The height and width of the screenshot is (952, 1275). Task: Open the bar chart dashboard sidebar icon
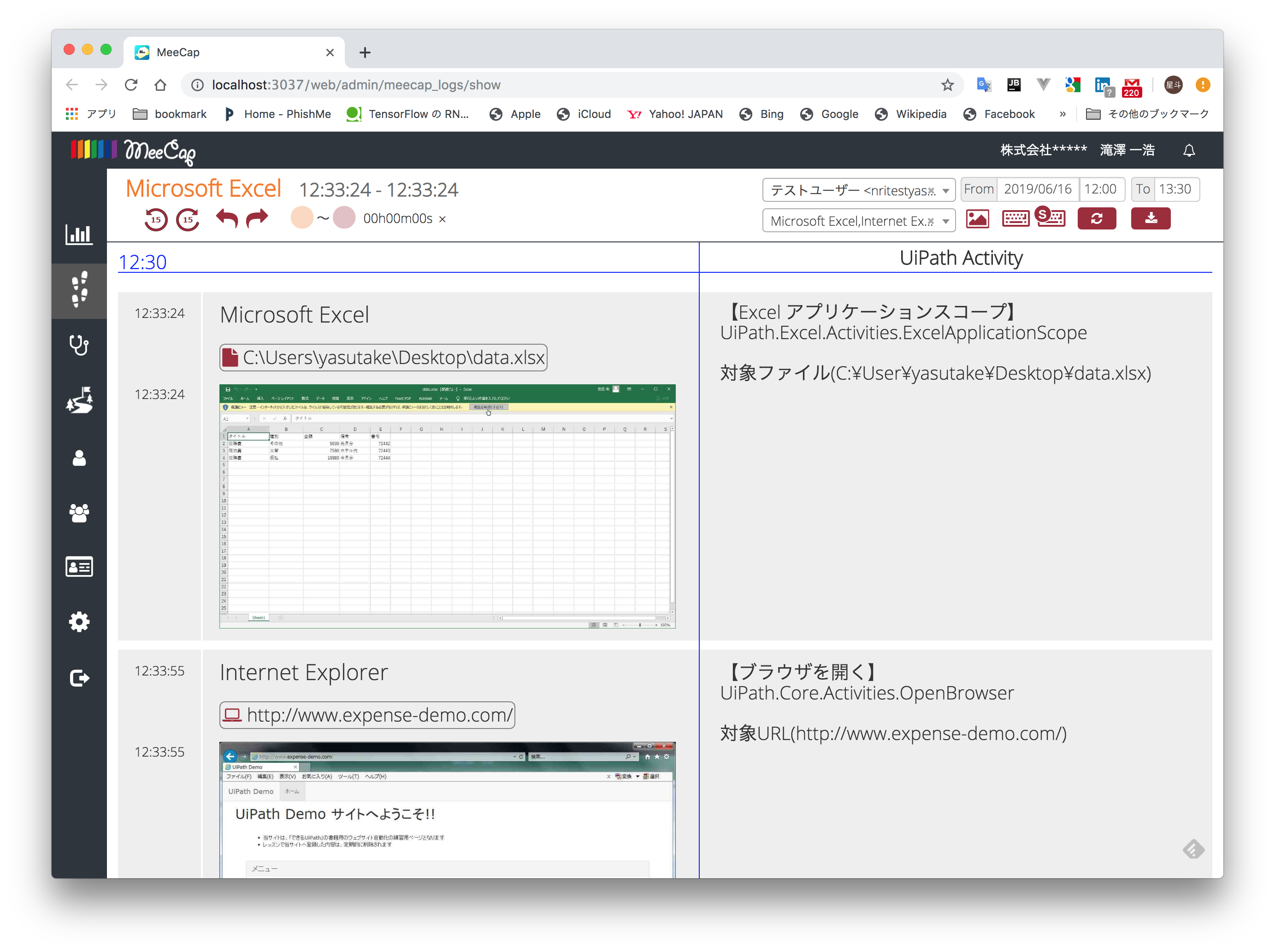click(x=79, y=234)
